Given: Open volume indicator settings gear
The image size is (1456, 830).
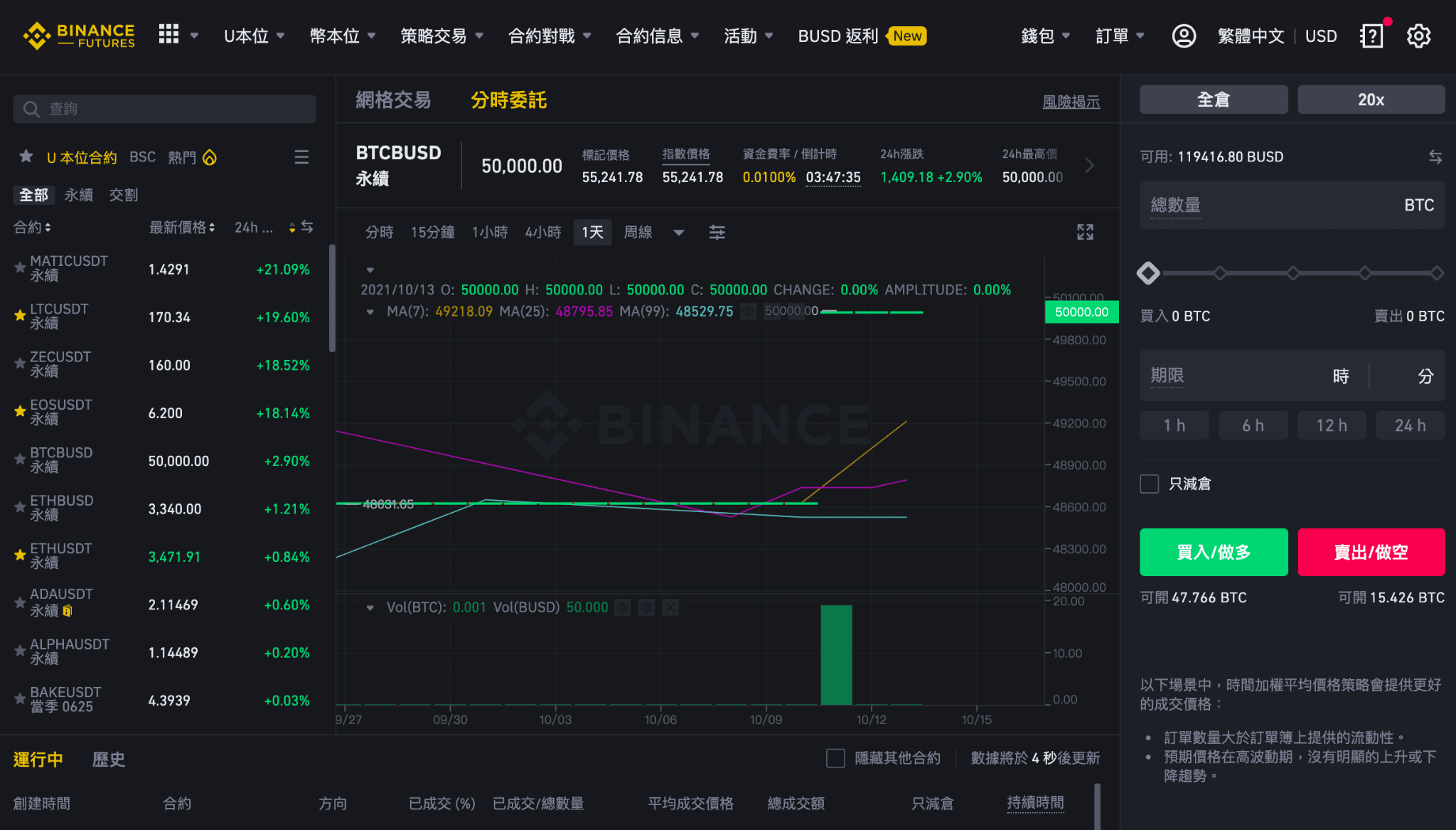Looking at the screenshot, I should click(x=646, y=607).
